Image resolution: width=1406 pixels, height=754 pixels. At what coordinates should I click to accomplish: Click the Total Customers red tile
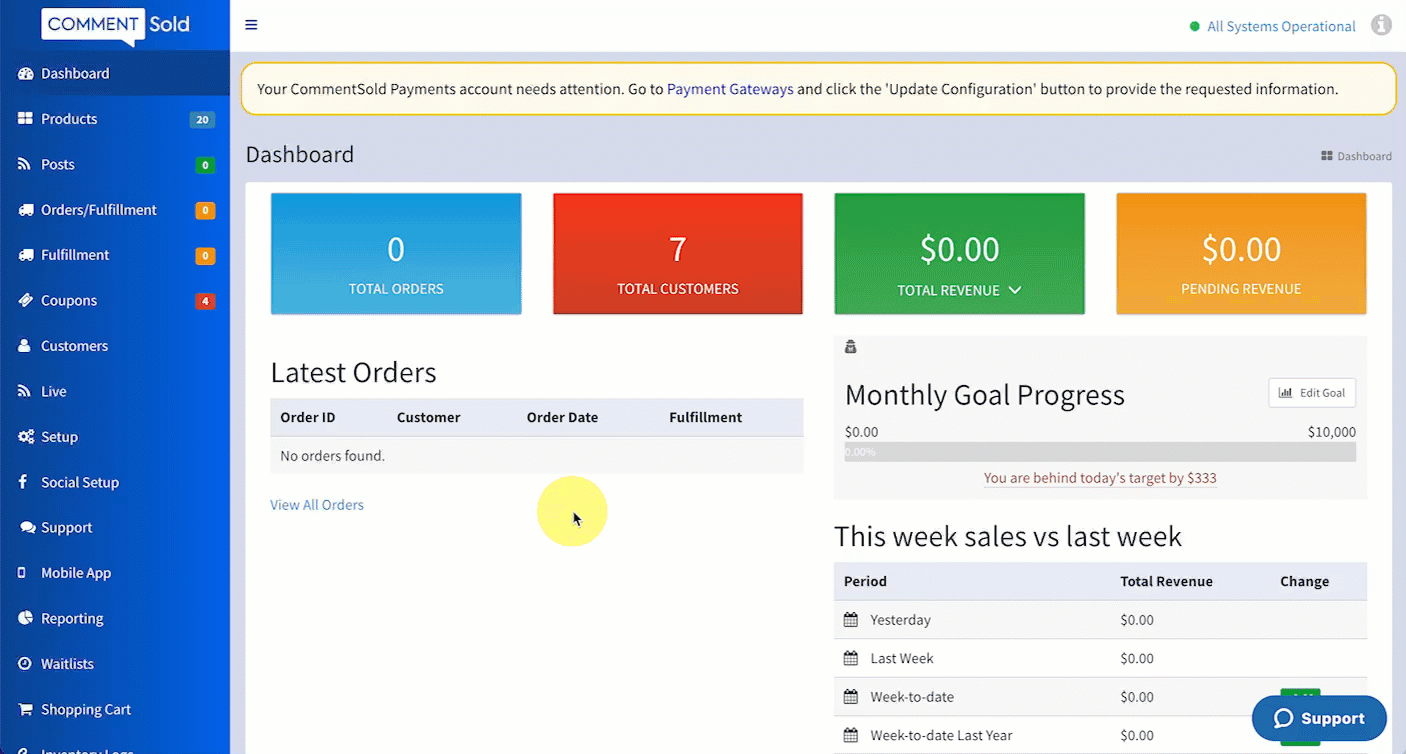pos(677,254)
